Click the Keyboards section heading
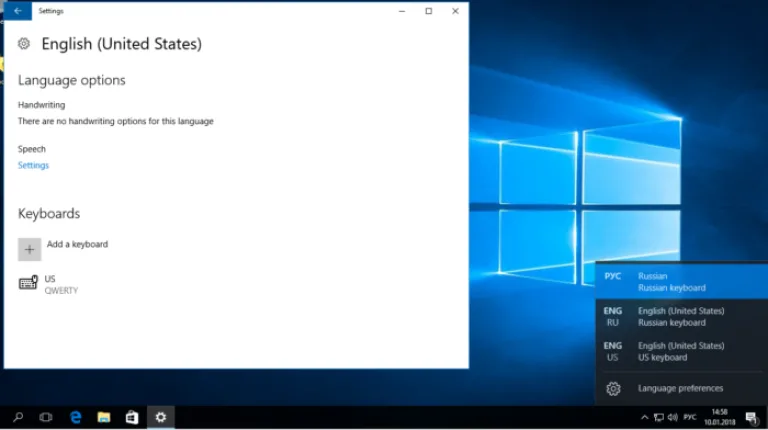Image resolution: width=768 pixels, height=430 pixels. click(x=49, y=214)
